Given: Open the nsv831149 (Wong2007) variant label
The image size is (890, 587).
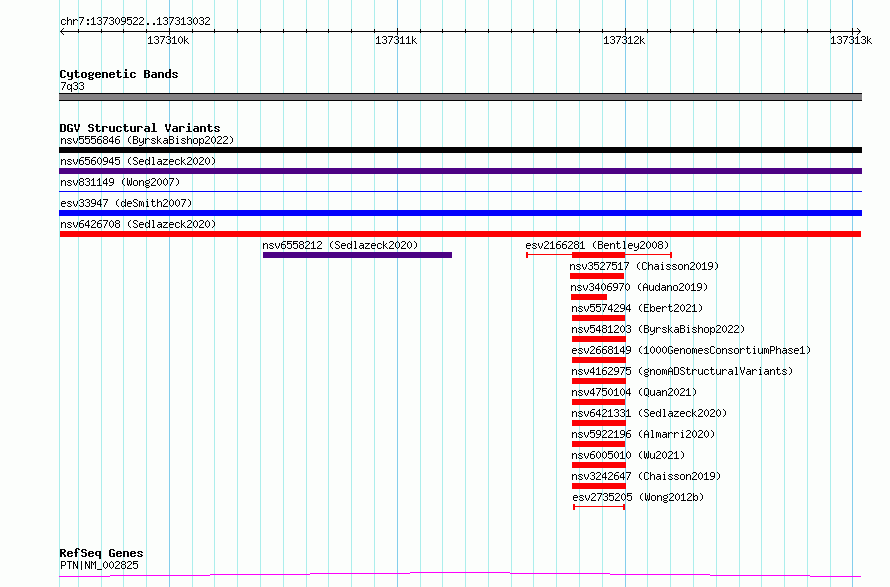Looking at the screenshot, I should click(120, 182).
